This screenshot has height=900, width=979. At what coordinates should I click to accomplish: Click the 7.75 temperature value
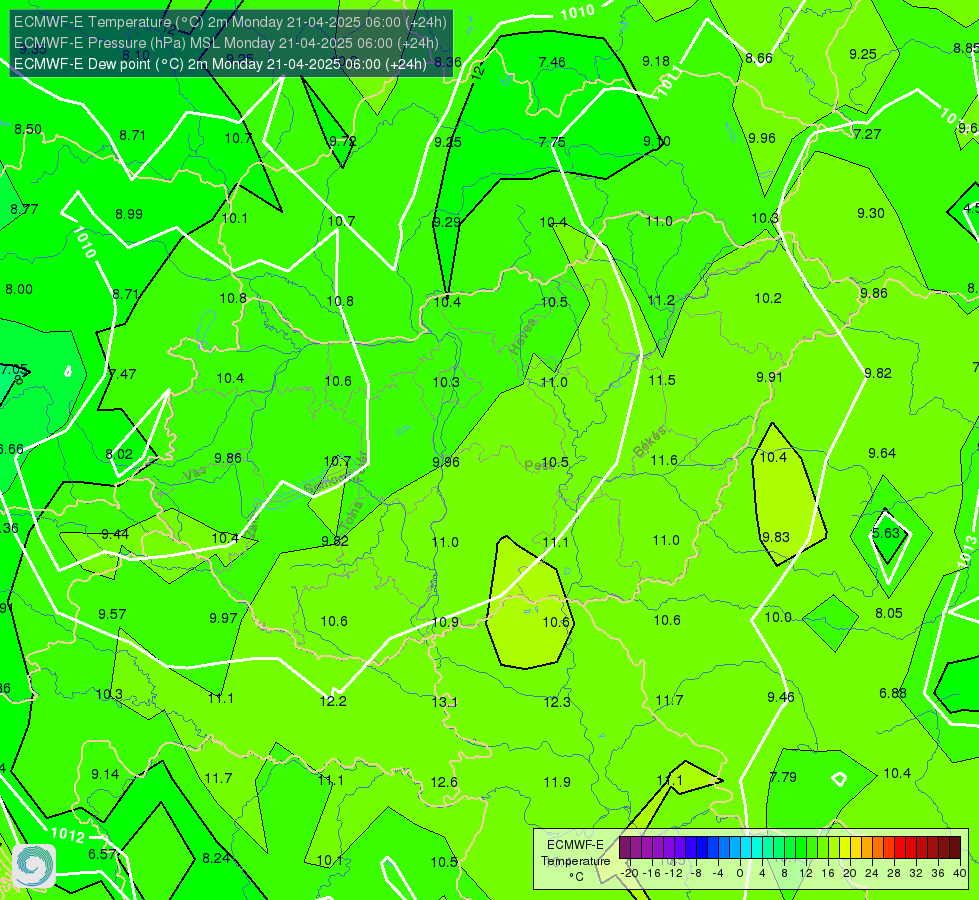(552, 142)
